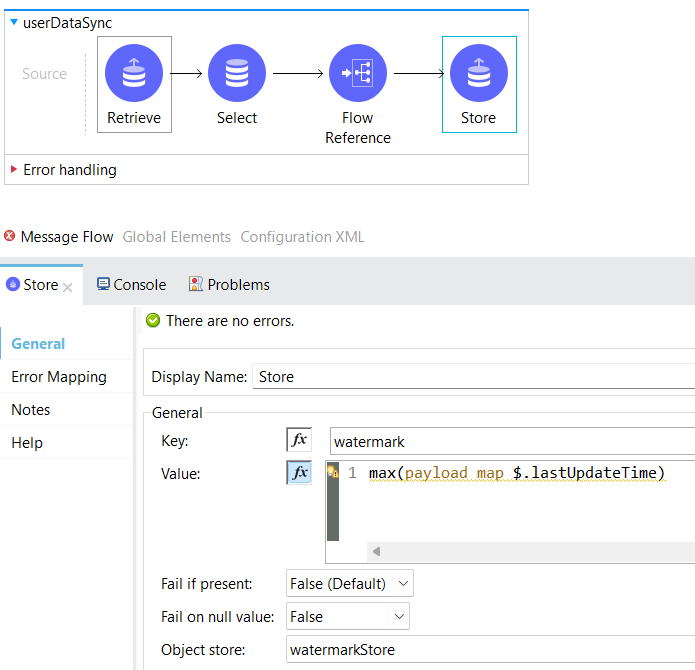The image size is (695, 670).
Task: Expand the Error handling section
Action: click(x=14, y=169)
